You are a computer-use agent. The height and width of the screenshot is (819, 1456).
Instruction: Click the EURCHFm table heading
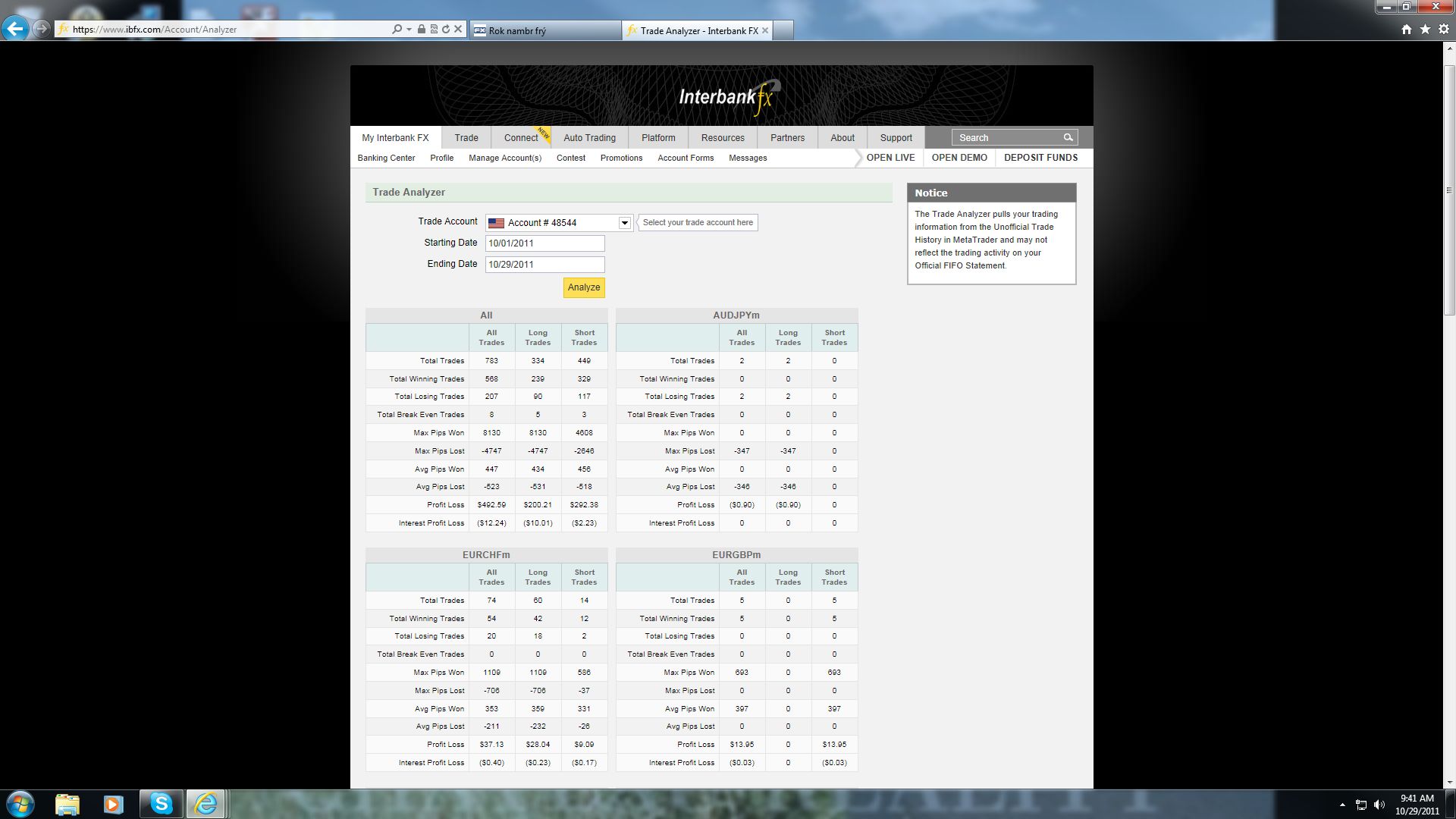[486, 554]
